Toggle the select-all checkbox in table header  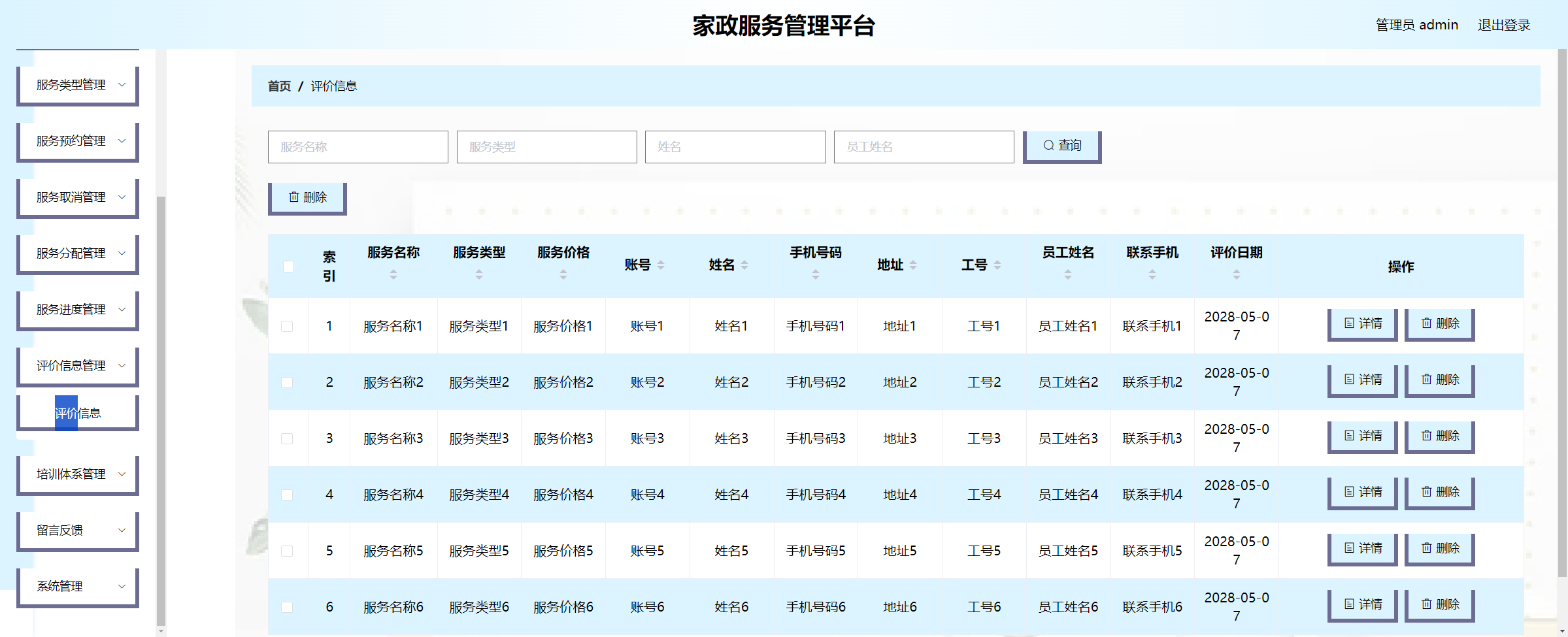click(x=288, y=267)
